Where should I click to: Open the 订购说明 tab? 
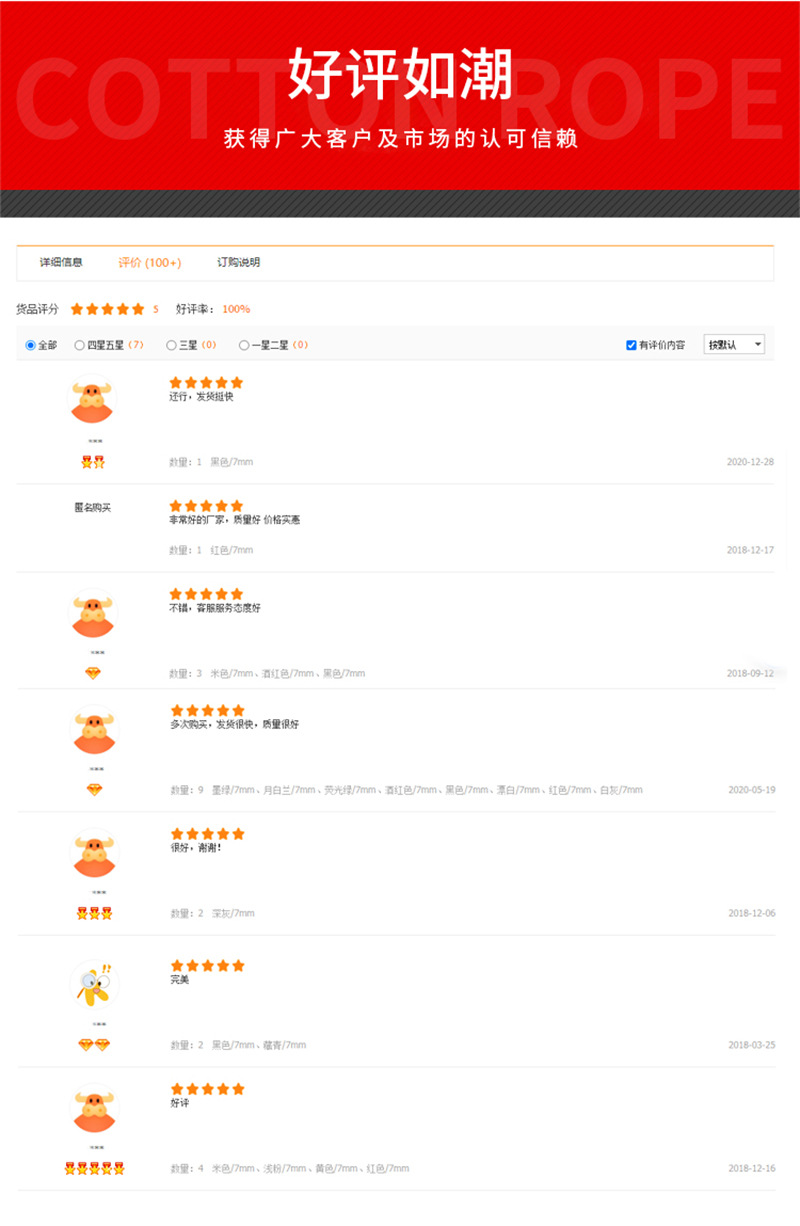tap(239, 263)
